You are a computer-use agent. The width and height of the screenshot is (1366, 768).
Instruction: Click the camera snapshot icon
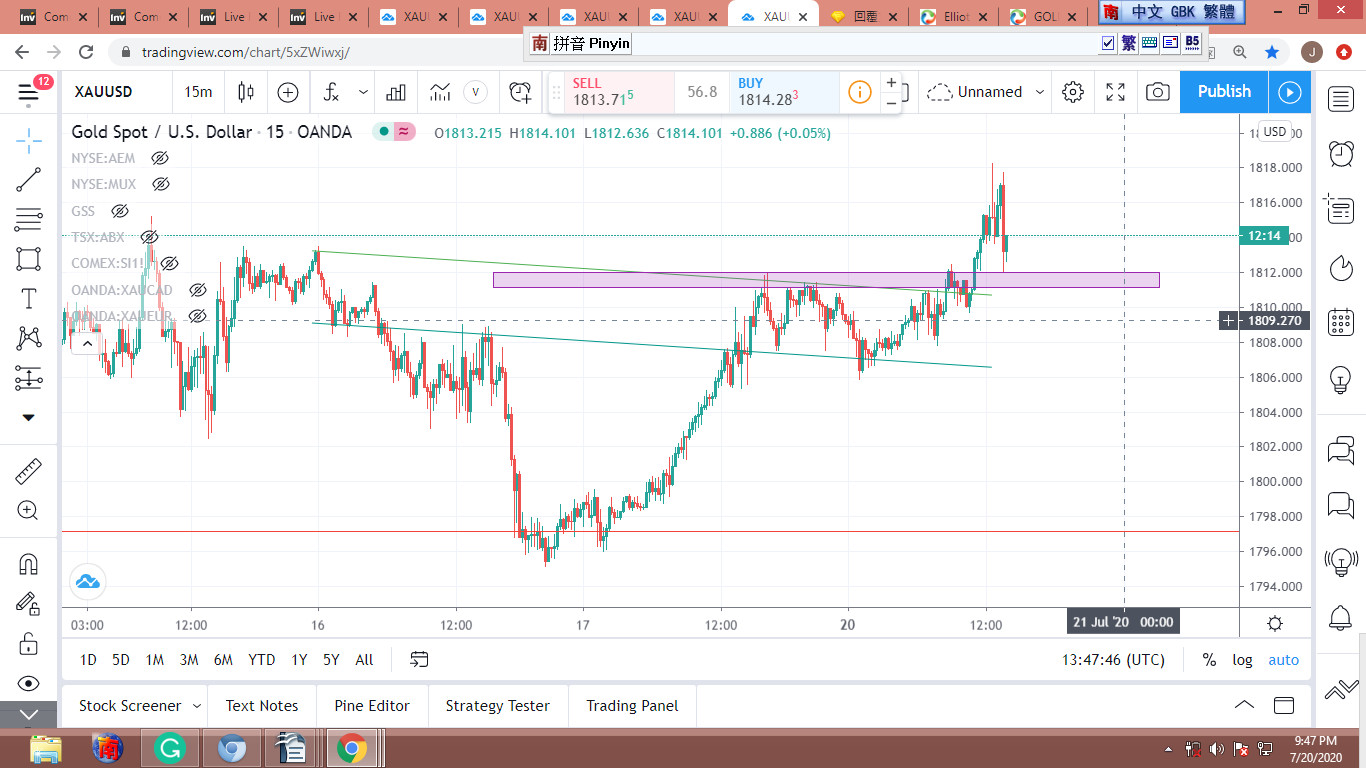click(1157, 92)
